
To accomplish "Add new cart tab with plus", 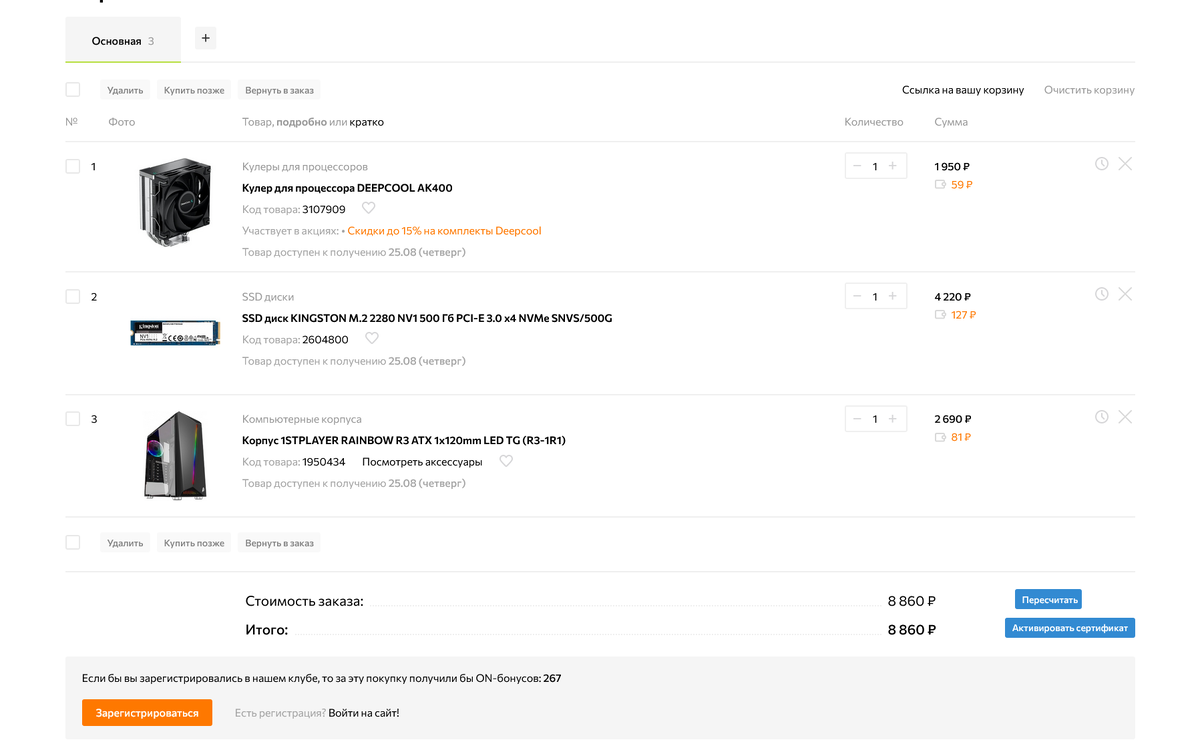I will click(x=205, y=38).
